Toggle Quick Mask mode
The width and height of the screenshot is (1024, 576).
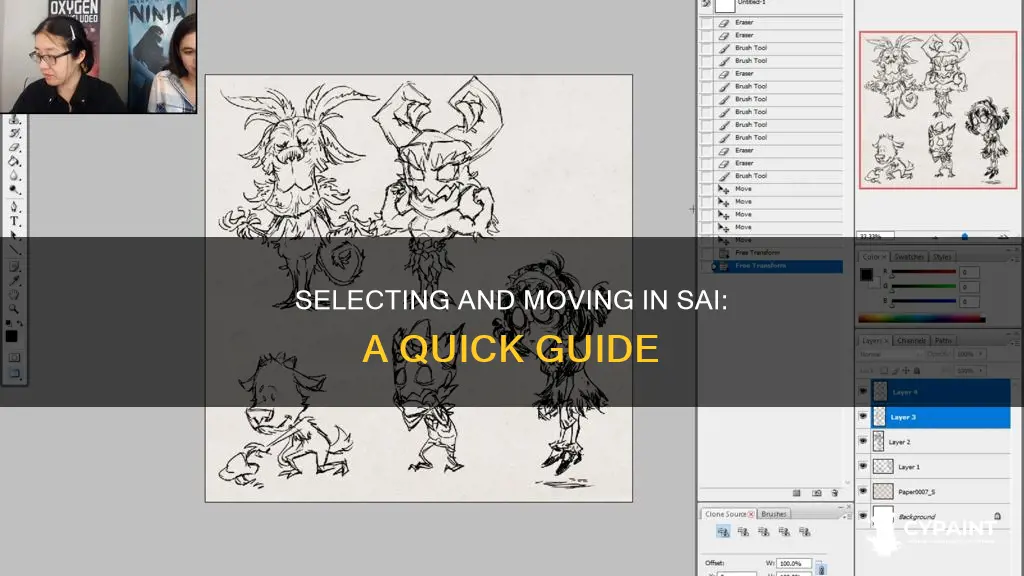tap(14, 357)
